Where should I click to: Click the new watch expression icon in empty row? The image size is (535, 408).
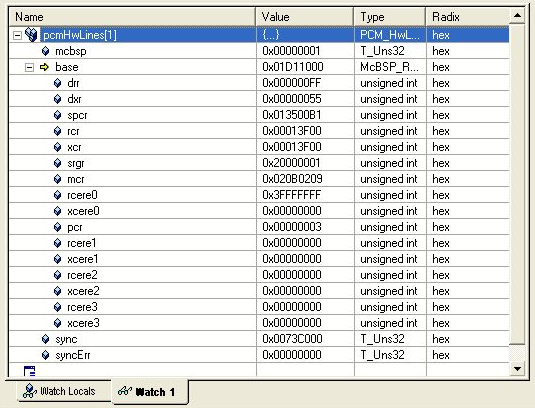(29, 371)
